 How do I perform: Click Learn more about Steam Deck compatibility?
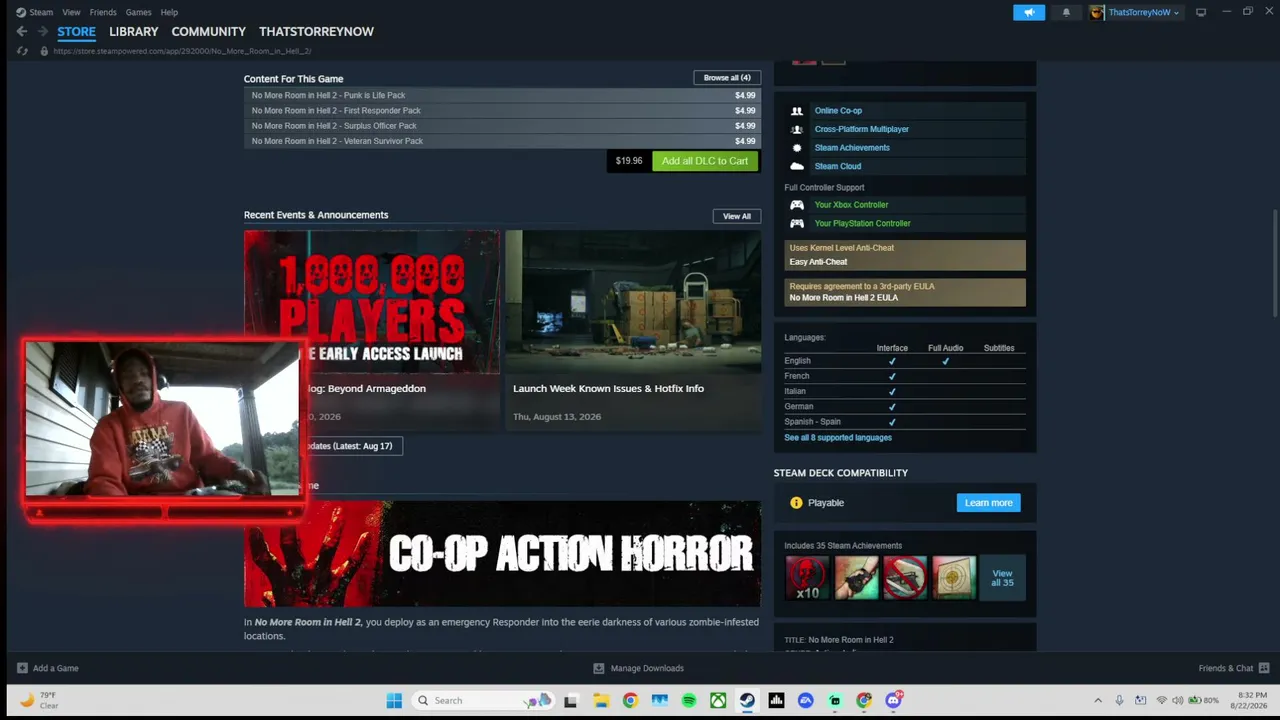point(988,503)
